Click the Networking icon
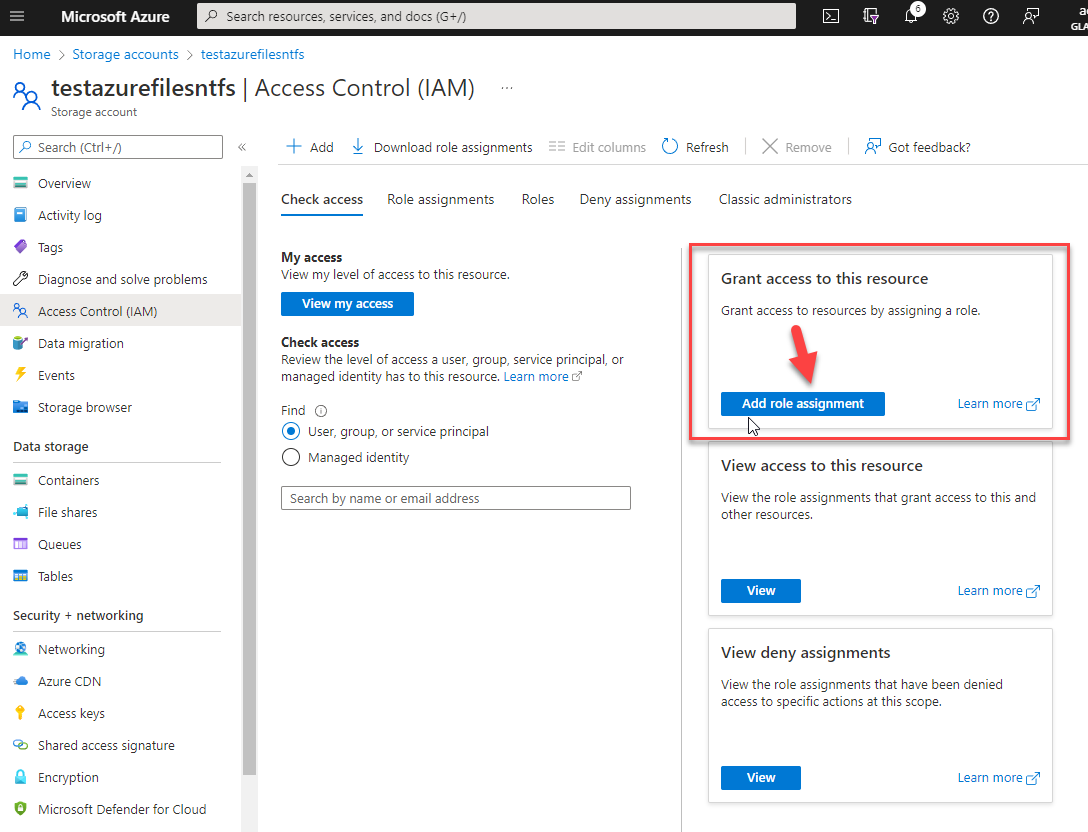 pyautogui.click(x=21, y=649)
